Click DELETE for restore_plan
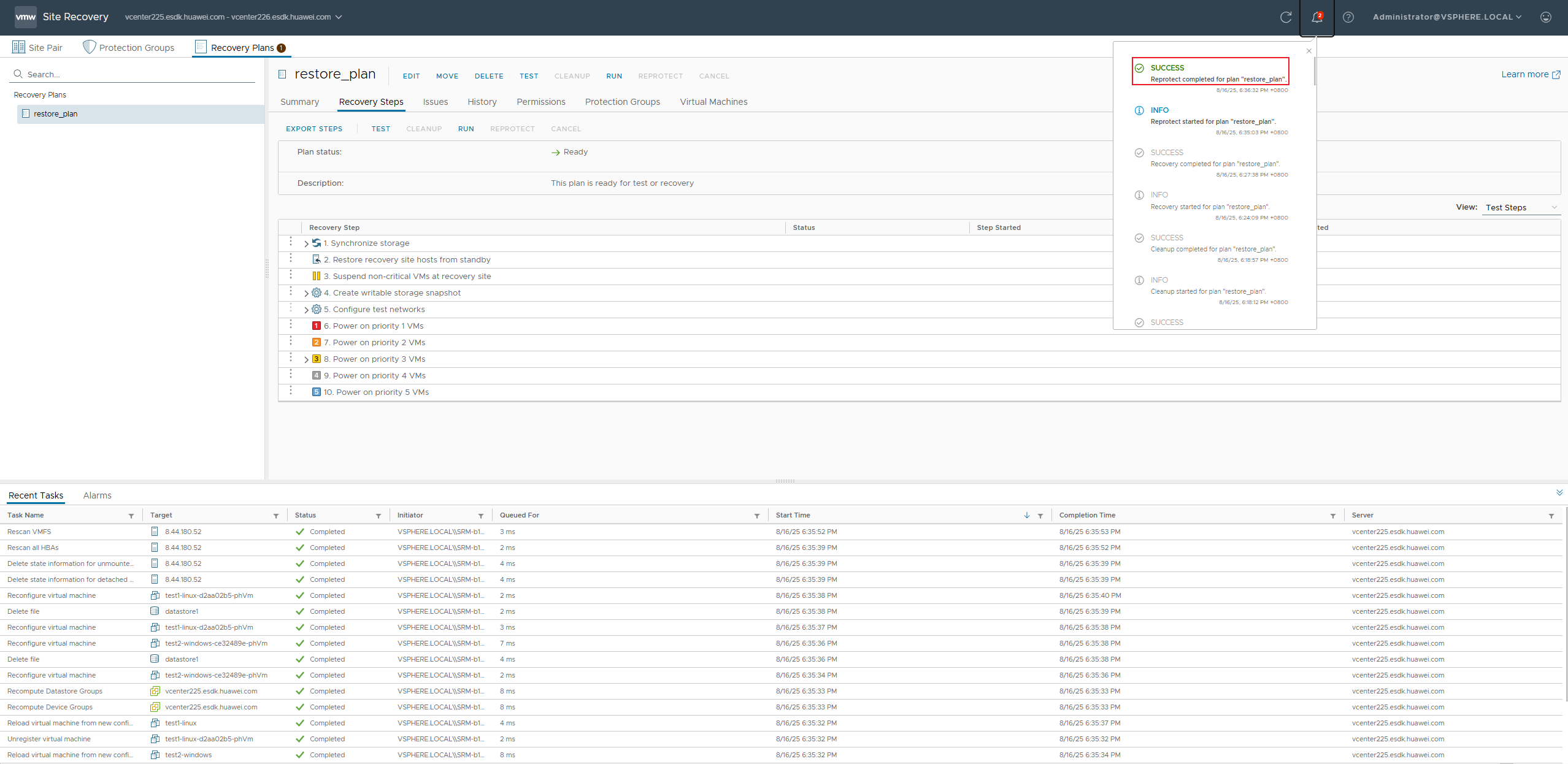1568x764 pixels. click(x=489, y=76)
